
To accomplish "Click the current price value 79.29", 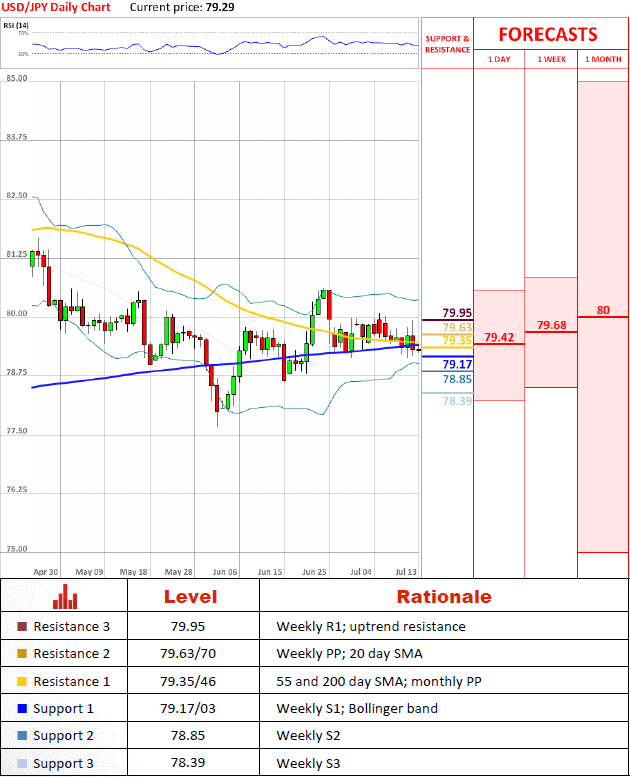I will coord(220,7).
